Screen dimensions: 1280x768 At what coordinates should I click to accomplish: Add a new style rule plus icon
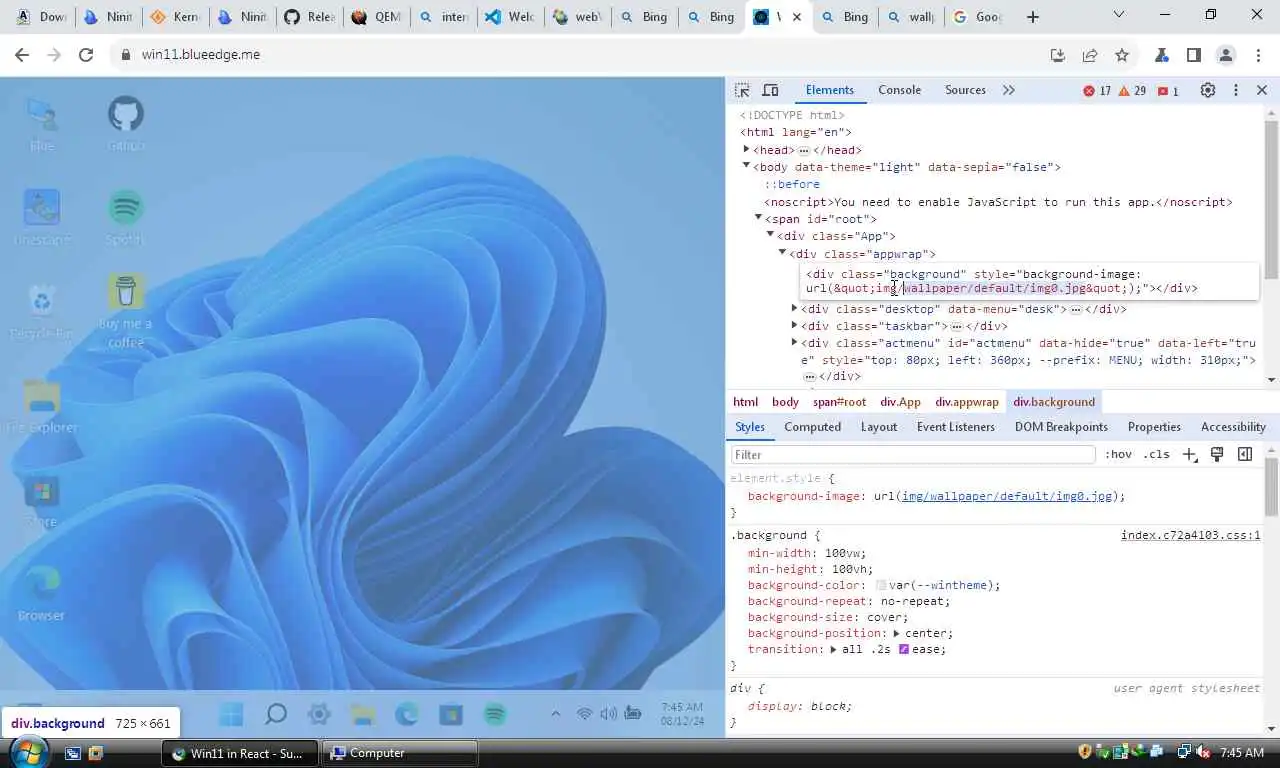tap(1189, 454)
